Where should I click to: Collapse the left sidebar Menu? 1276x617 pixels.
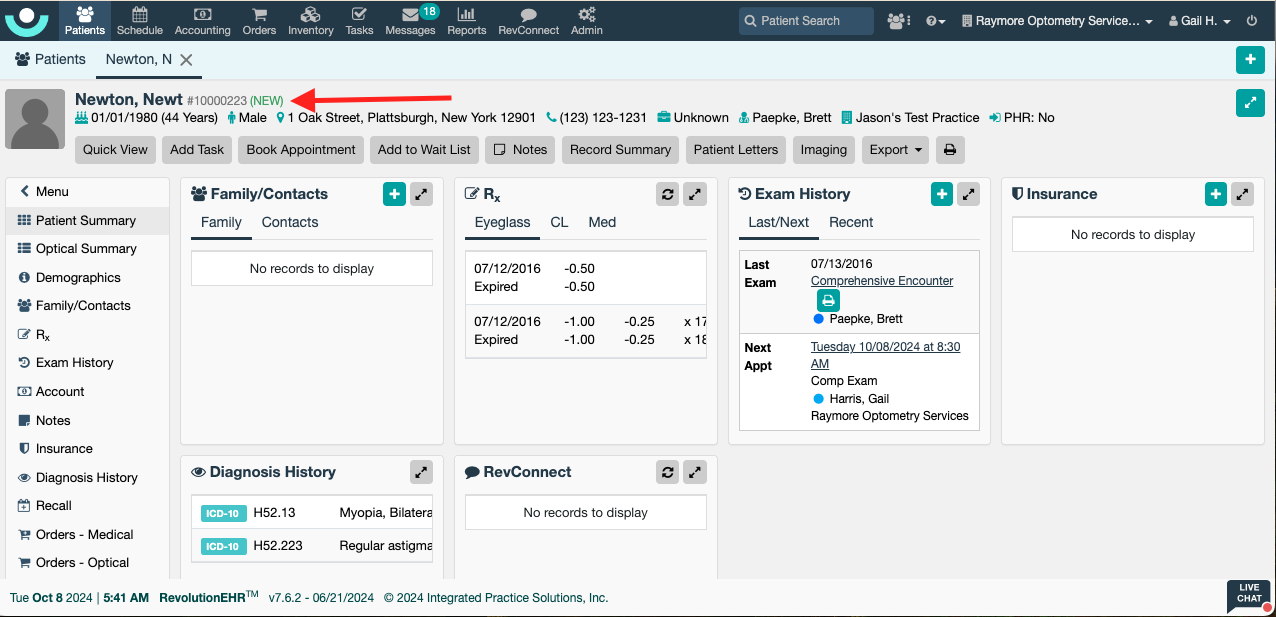[44, 192]
